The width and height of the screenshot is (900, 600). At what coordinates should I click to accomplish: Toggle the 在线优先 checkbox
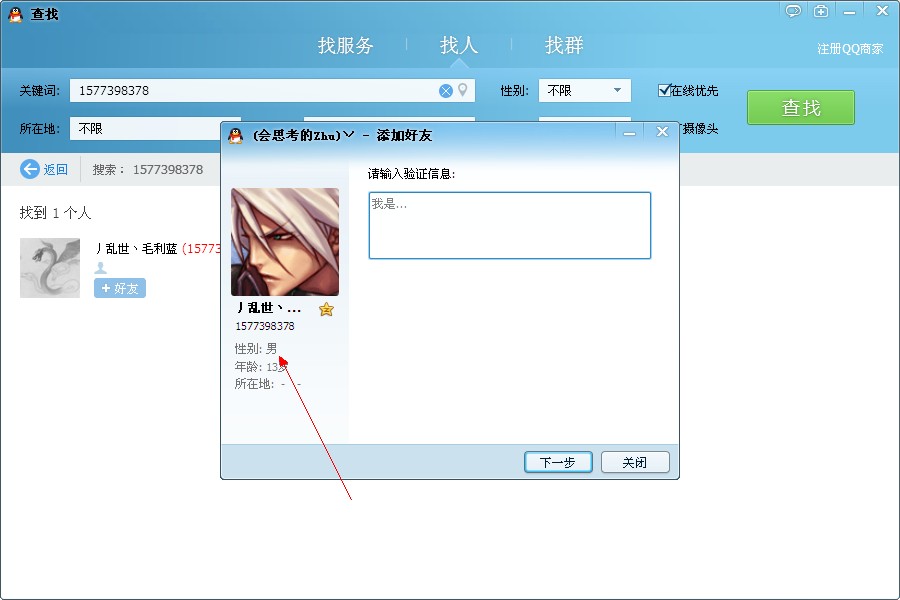(664, 91)
